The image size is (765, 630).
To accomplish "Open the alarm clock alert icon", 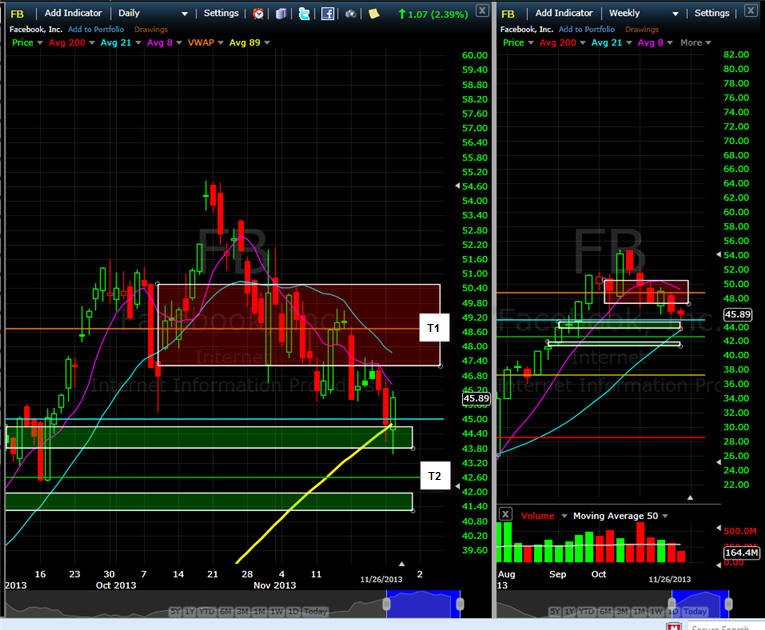I will (258, 14).
